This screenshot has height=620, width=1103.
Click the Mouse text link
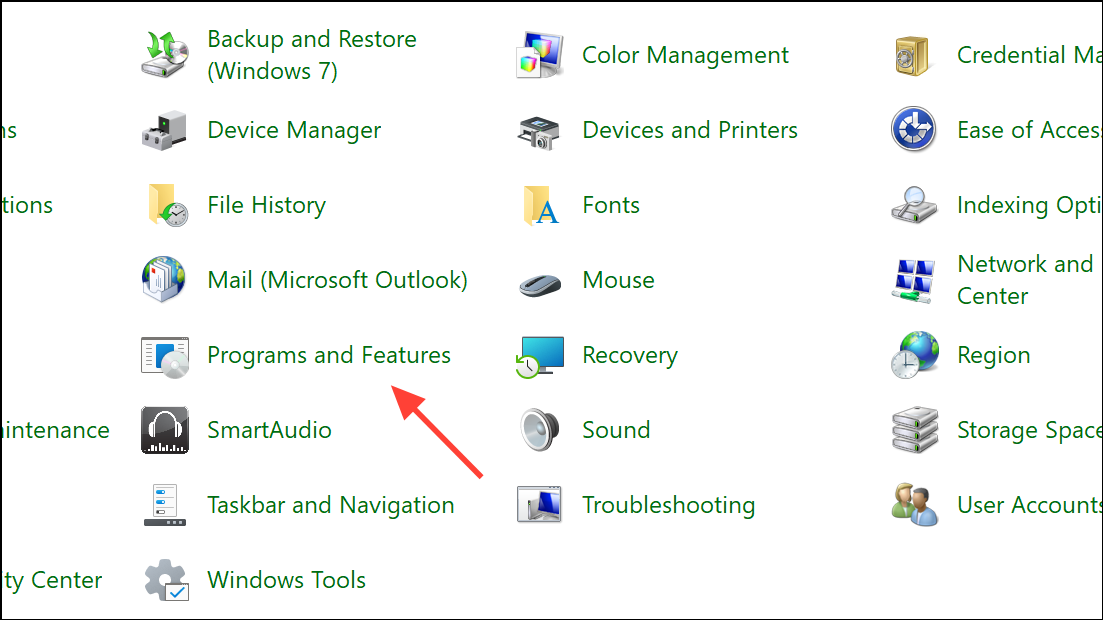618,281
